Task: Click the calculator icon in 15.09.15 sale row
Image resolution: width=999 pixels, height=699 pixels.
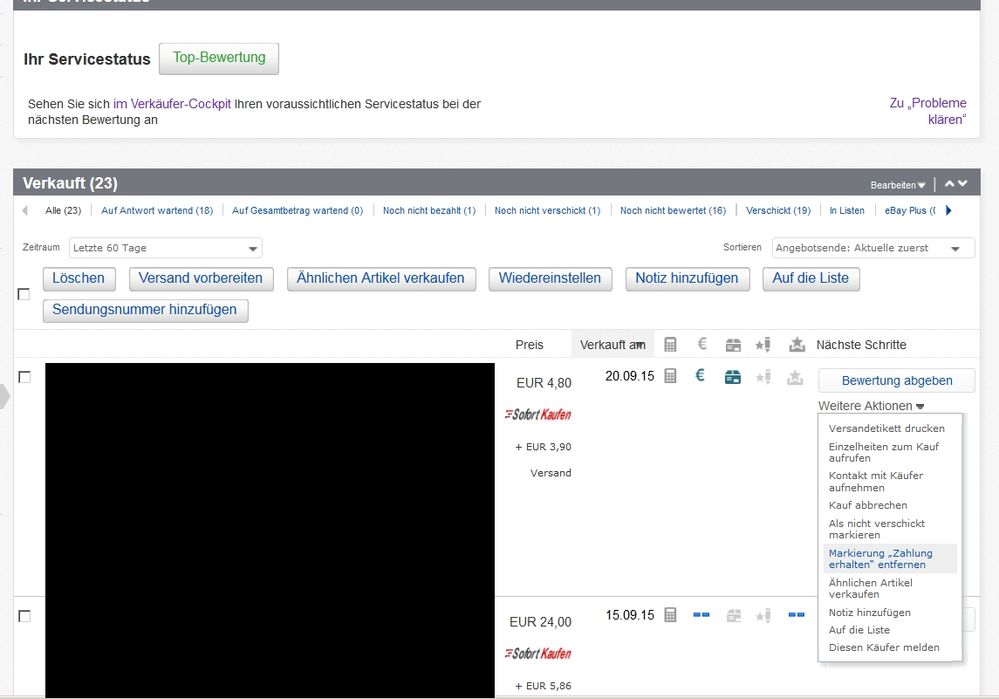Action: [670, 615]
